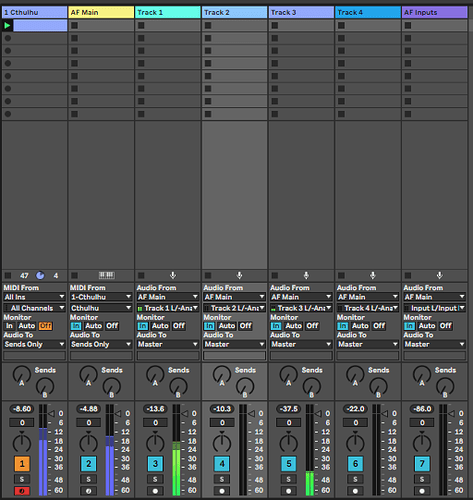Screen dimensions: 473x500
Task: Stop clips on Track 3
Action: pos(275,275)
